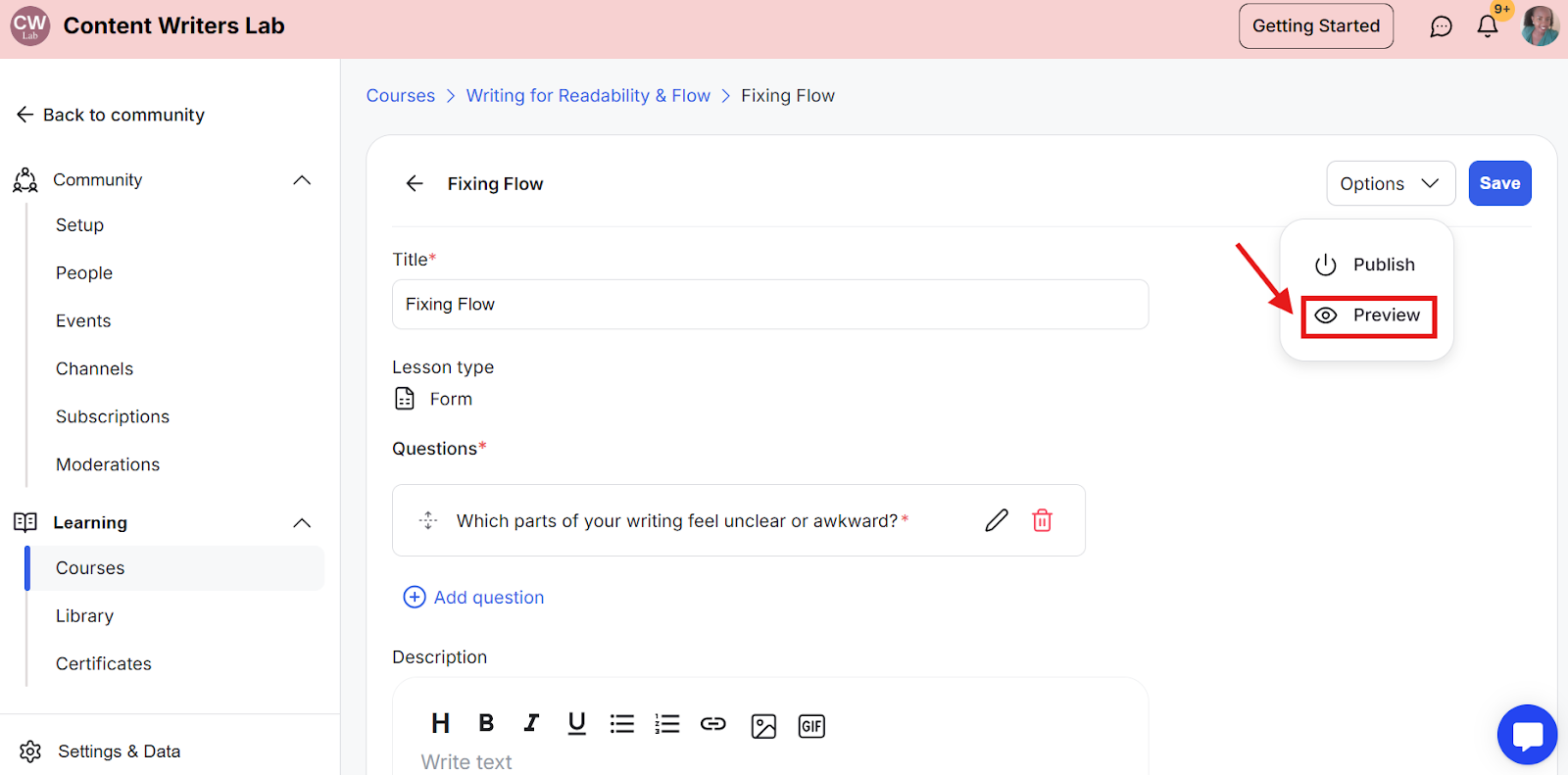Select Courses under Learning
Viewport: 1568px width, 775px height.
(176, 568)
